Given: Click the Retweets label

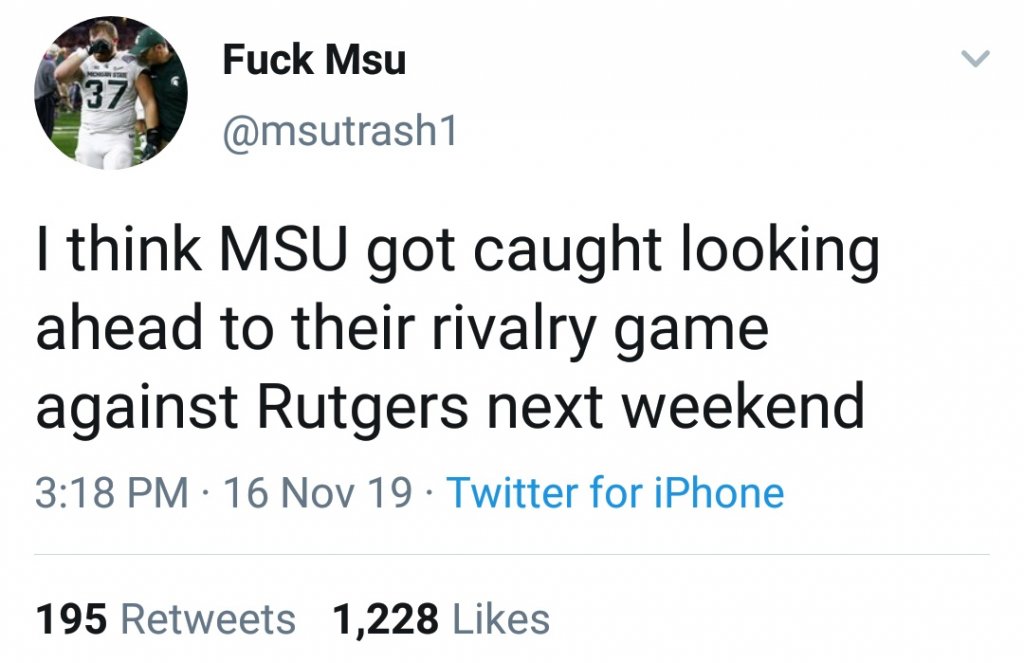Looking at the screenshot, I should point(208,619).
